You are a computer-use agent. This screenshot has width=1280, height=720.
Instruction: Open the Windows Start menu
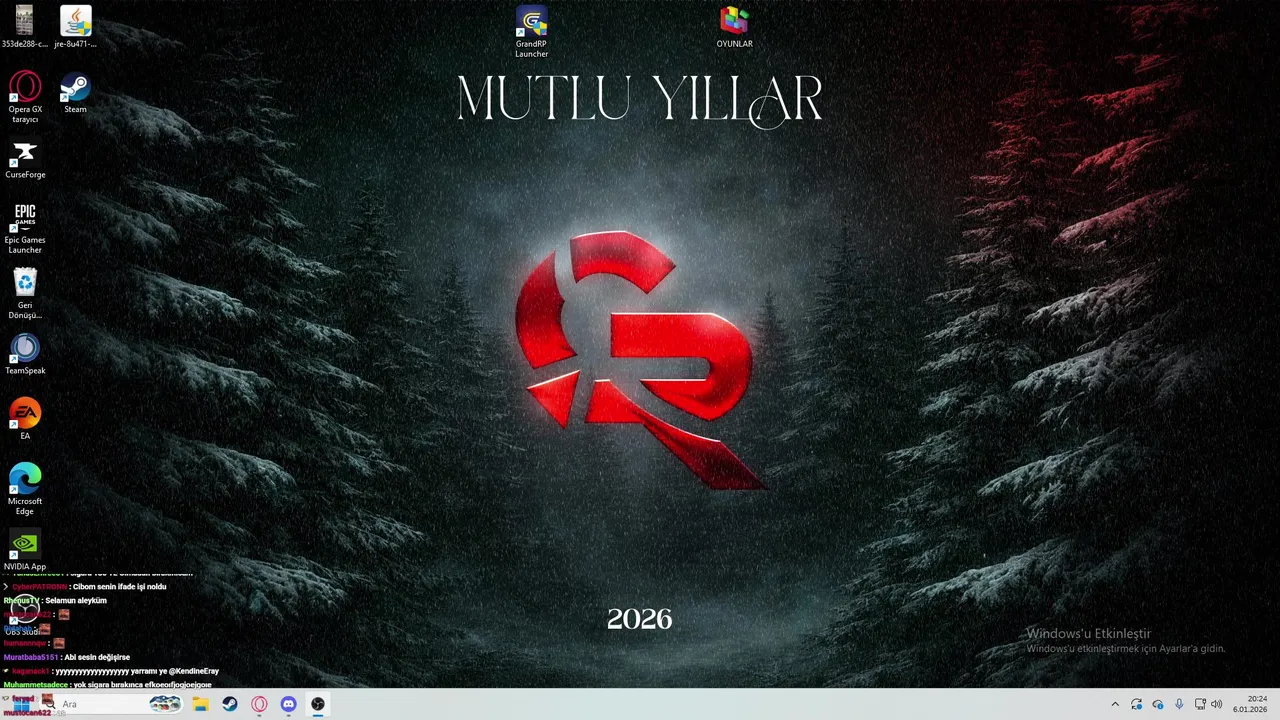point(21,704)
